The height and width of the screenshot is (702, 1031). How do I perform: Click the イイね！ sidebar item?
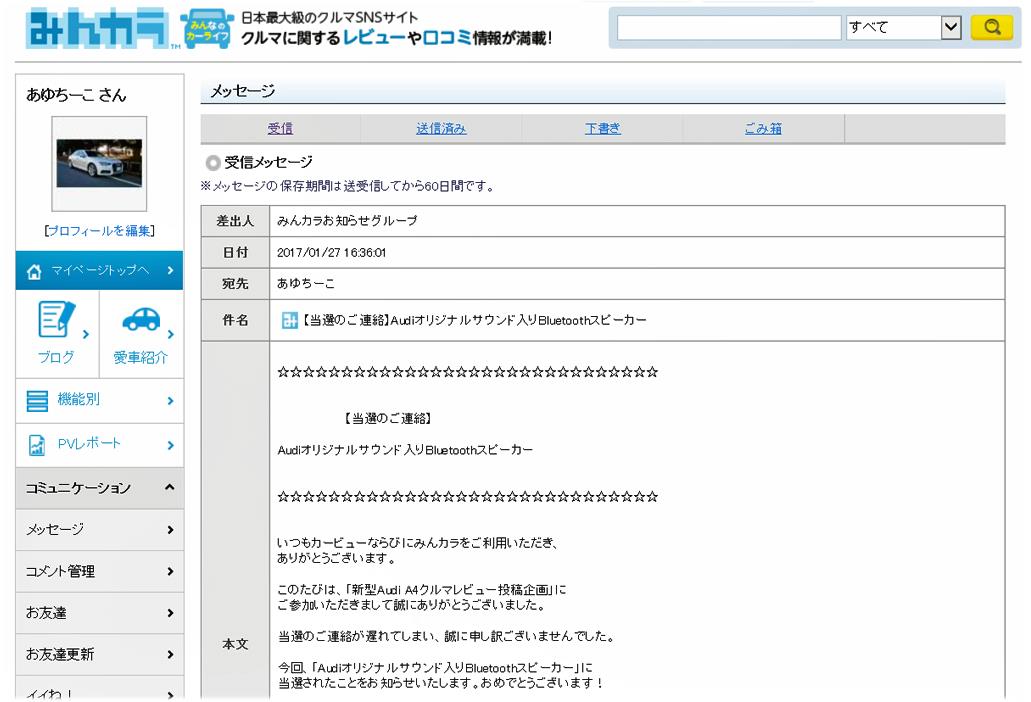(99, 690)
